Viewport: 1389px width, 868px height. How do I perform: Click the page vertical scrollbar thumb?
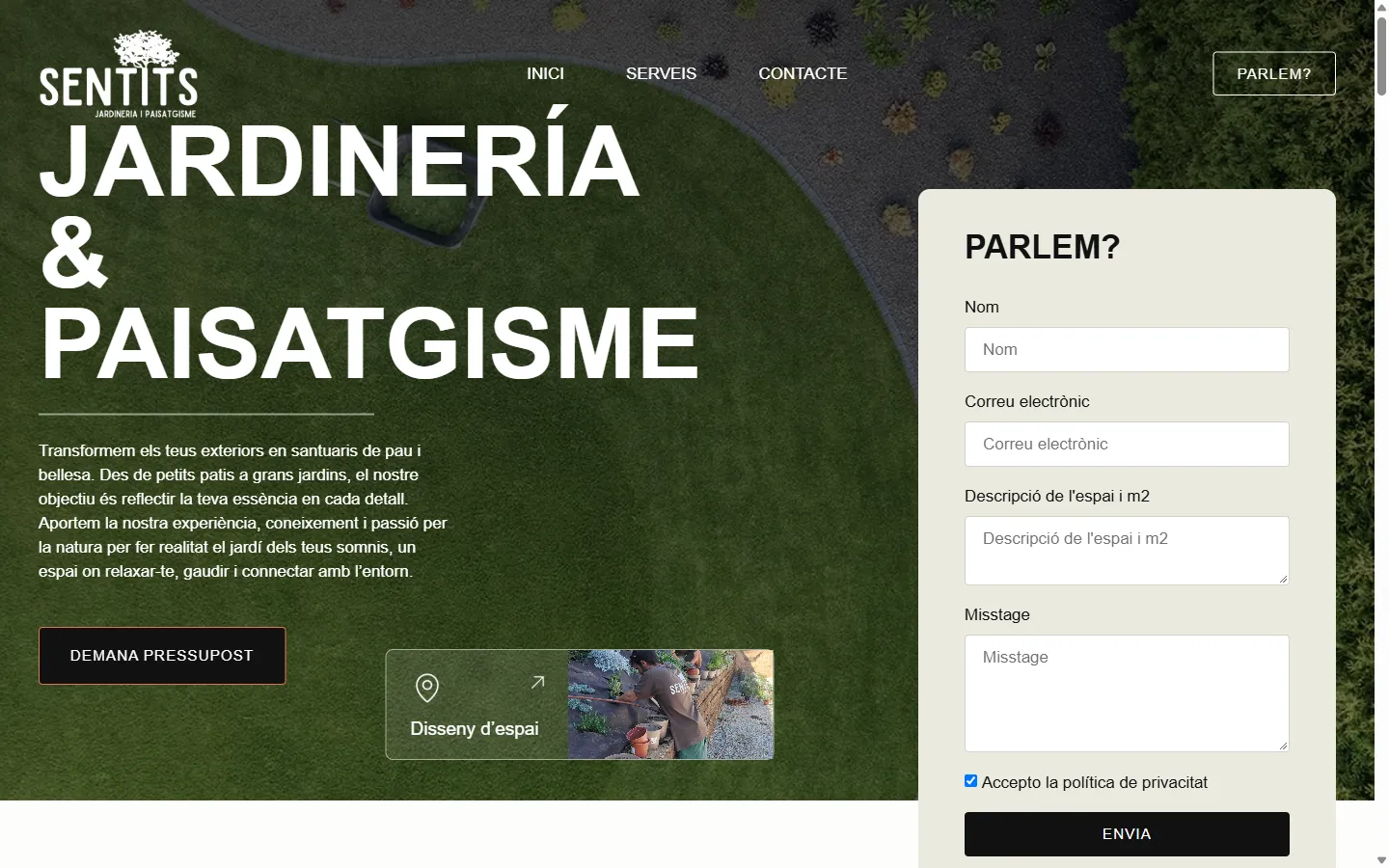[1381, 56]
